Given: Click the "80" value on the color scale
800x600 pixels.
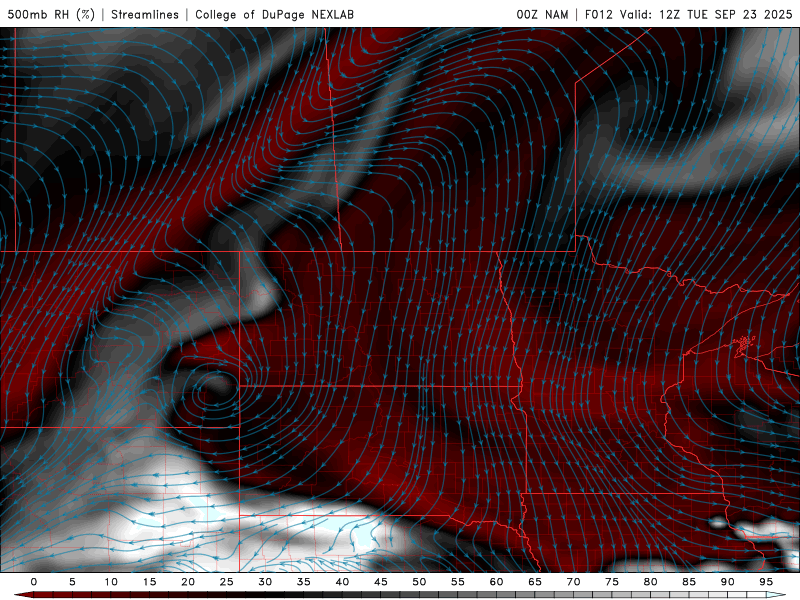Looking at the screenshot, I should coord(651,582).
